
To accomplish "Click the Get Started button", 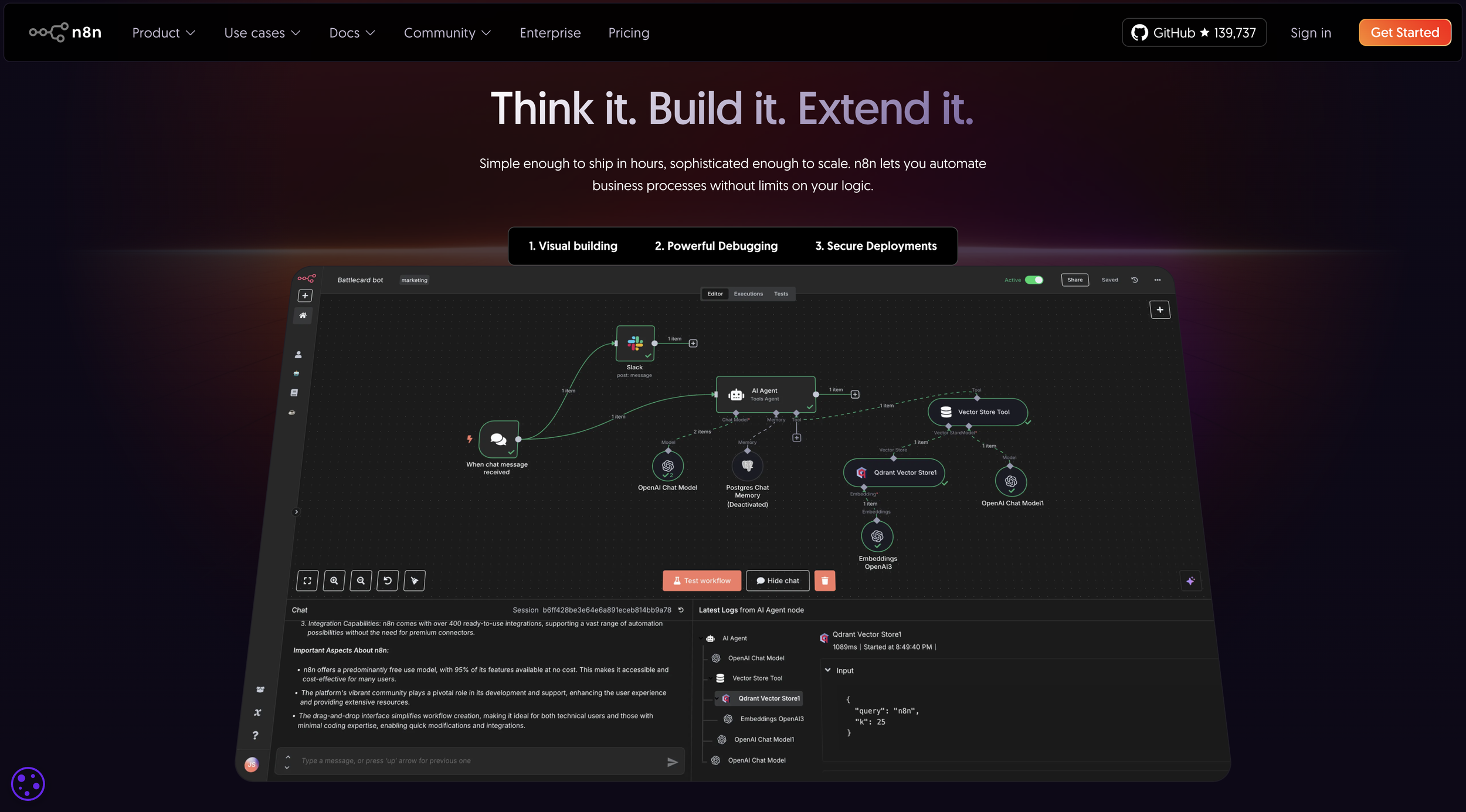I will (x=1404, y=32).
